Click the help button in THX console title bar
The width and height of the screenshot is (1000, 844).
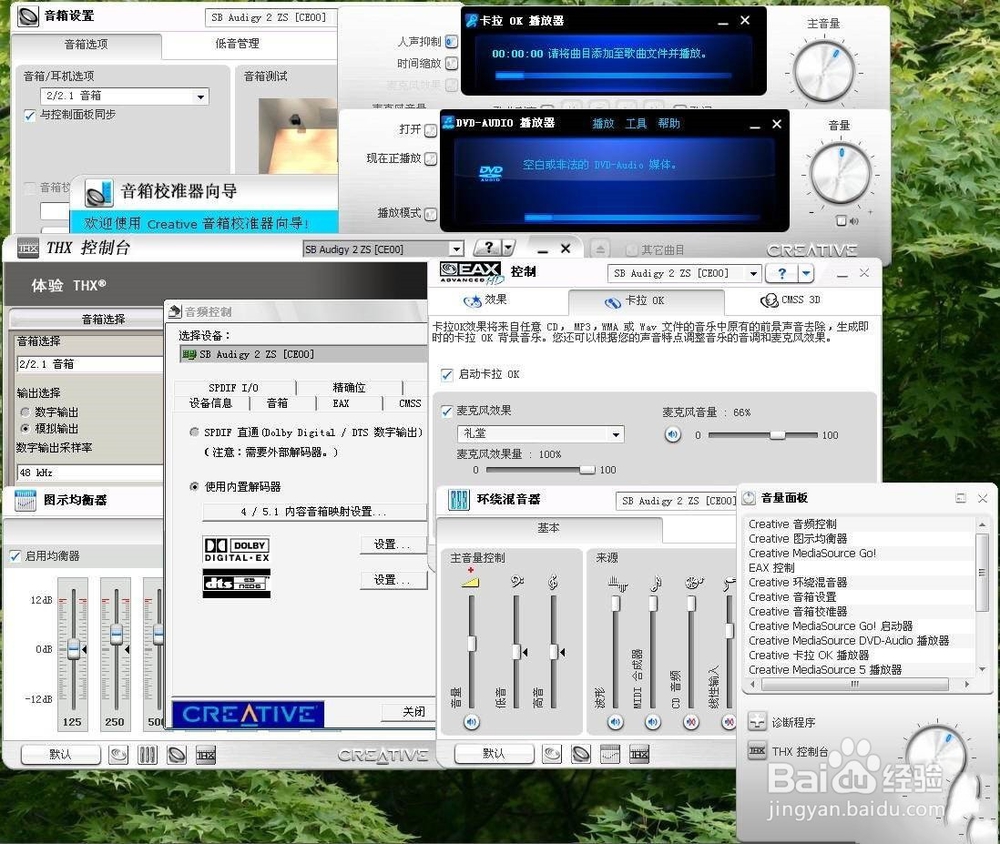489,248
